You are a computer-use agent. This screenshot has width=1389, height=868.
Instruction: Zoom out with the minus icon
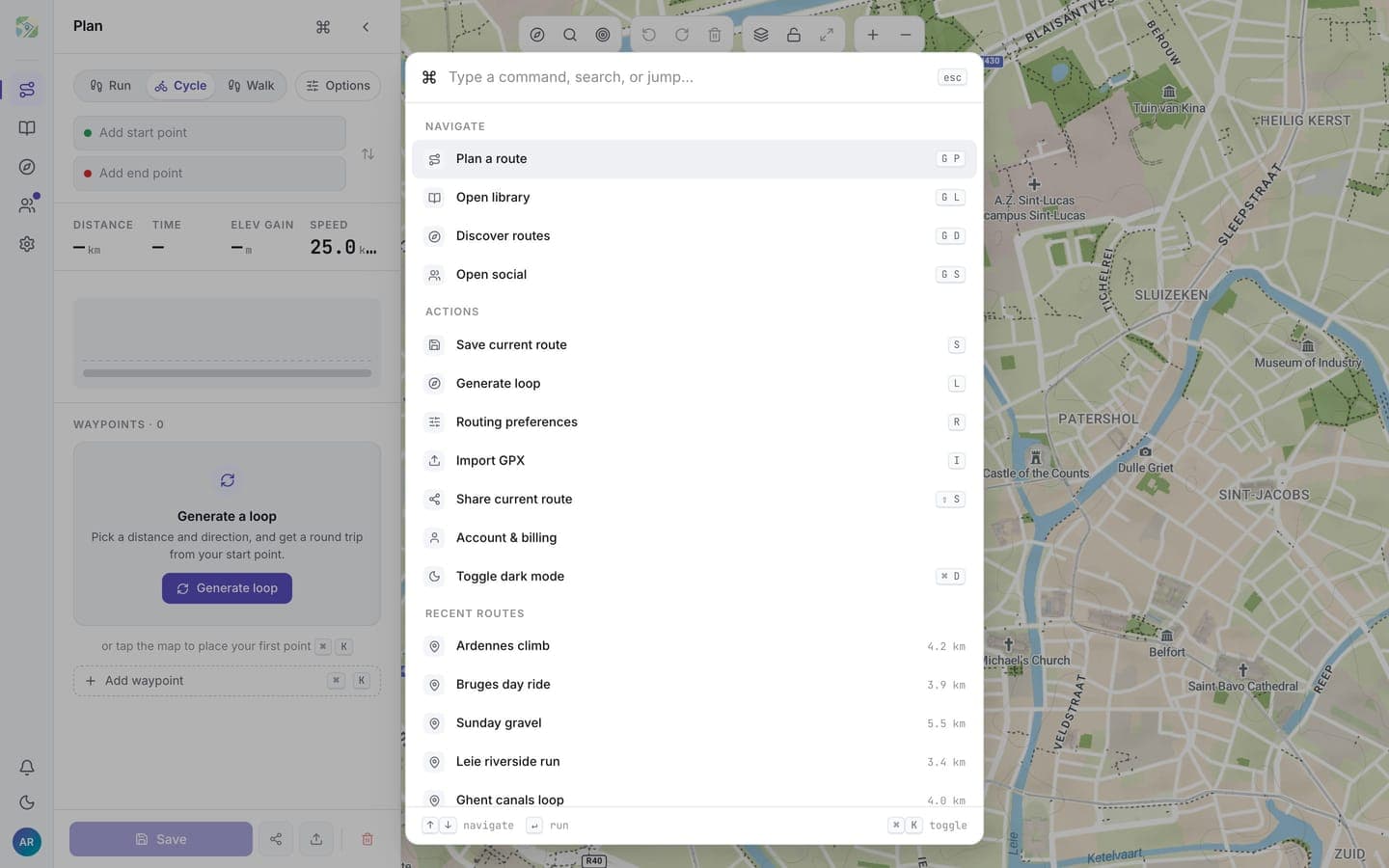click(x=906, y=35)
